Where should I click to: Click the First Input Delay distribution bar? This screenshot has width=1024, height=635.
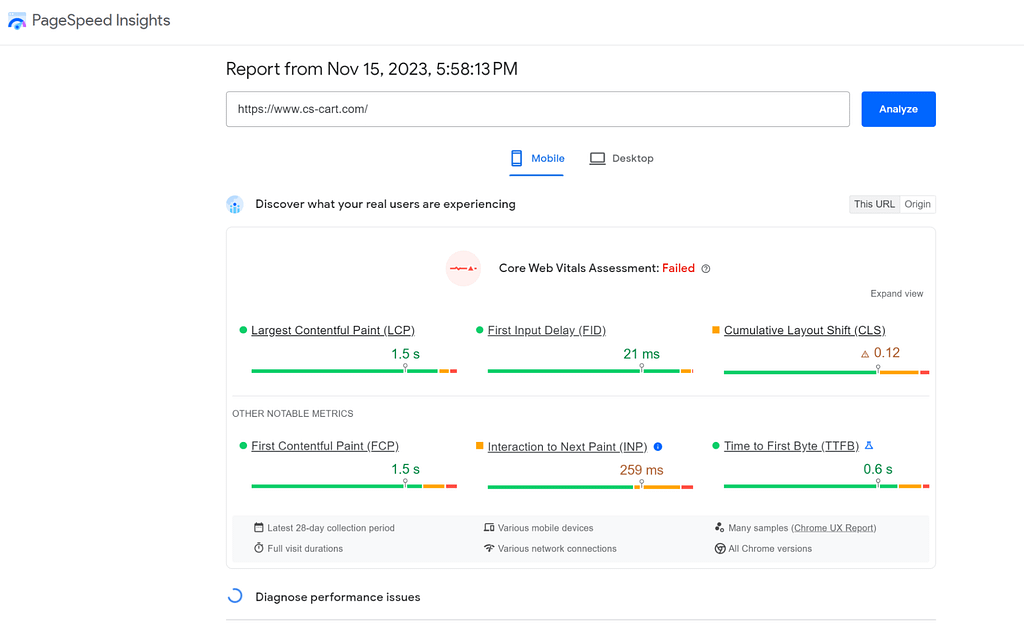590,370
